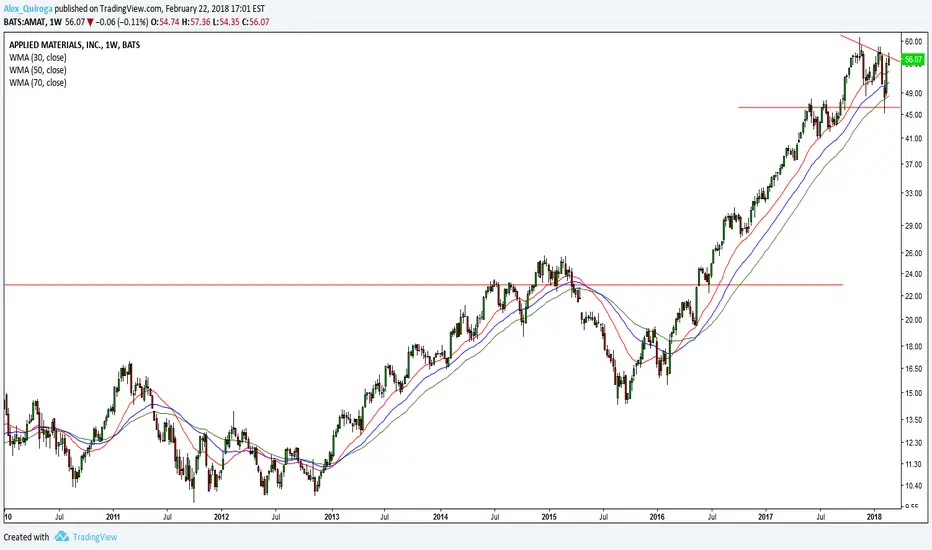Open the TradingView link in footer
Screen dimensions: 932x550
coord(95,537)
